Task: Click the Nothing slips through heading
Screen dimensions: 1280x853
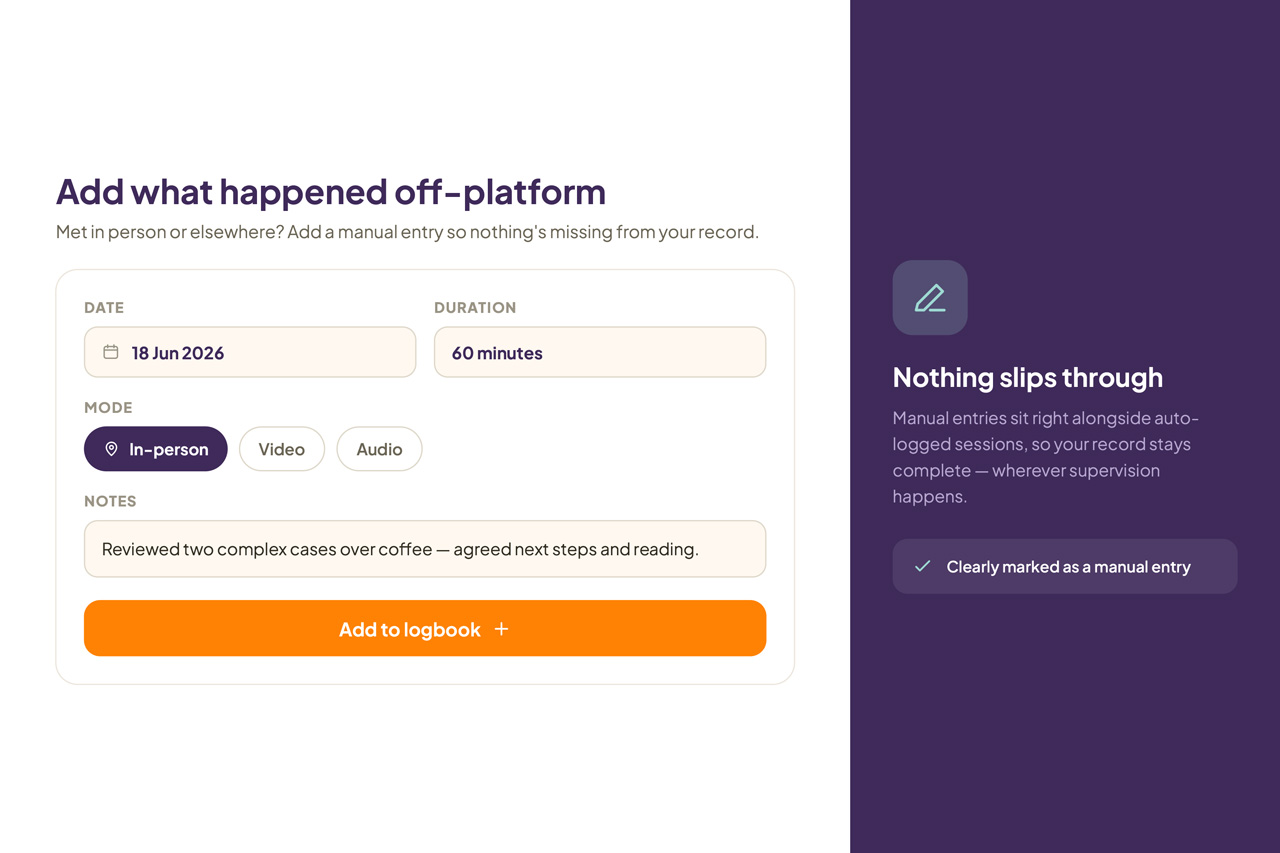Action: click(x=1028, y=377)
